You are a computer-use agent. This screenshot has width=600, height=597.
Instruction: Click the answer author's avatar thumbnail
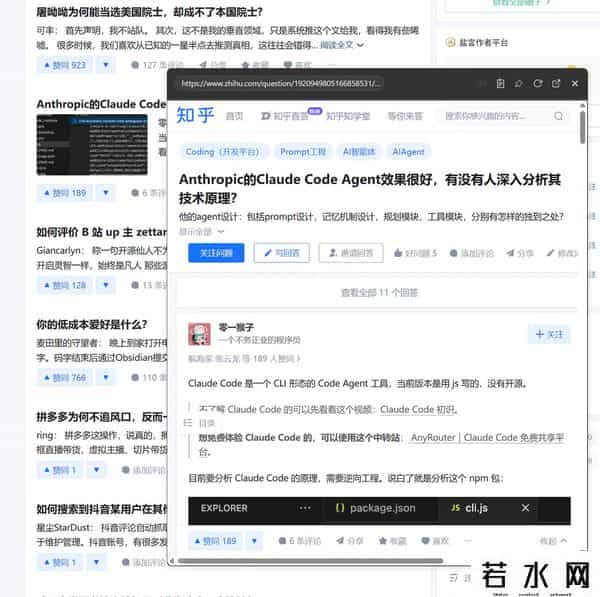click(199, 334)
